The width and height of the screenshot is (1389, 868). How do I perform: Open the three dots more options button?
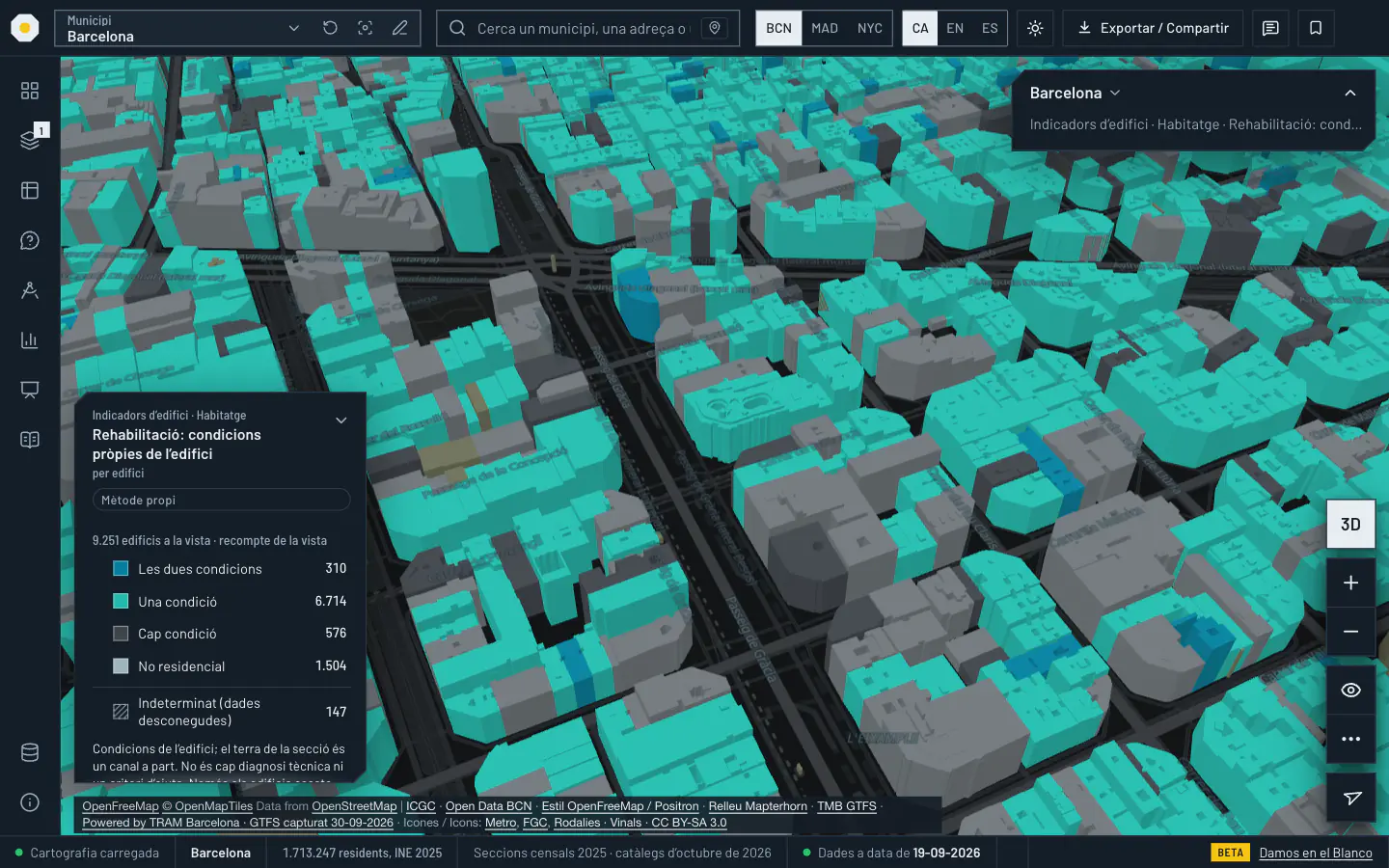1350,739
